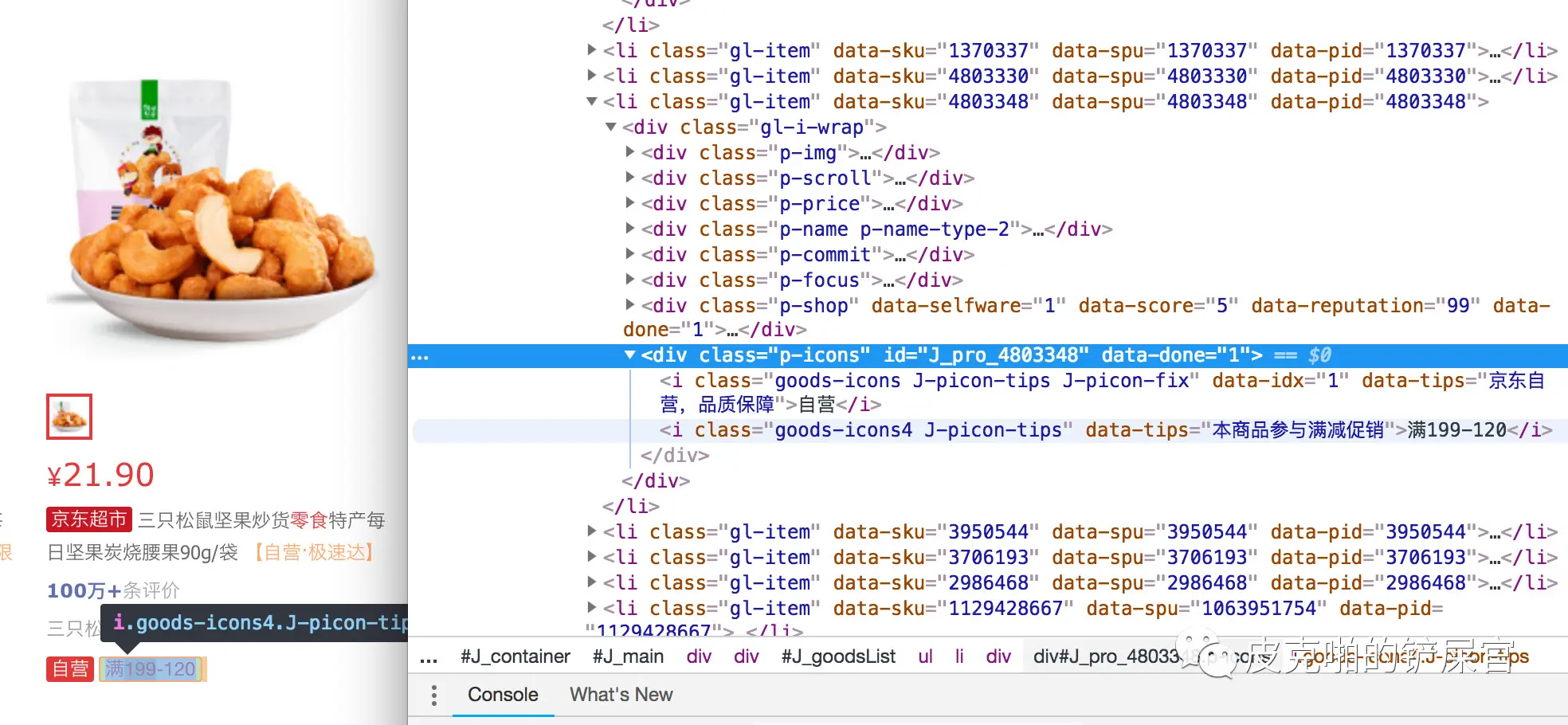Image resolution: width=1568 pixels, height=725 pixels.
Task: Click the 满199-120 text node in the DOM tree
Action: [1456, 430]
